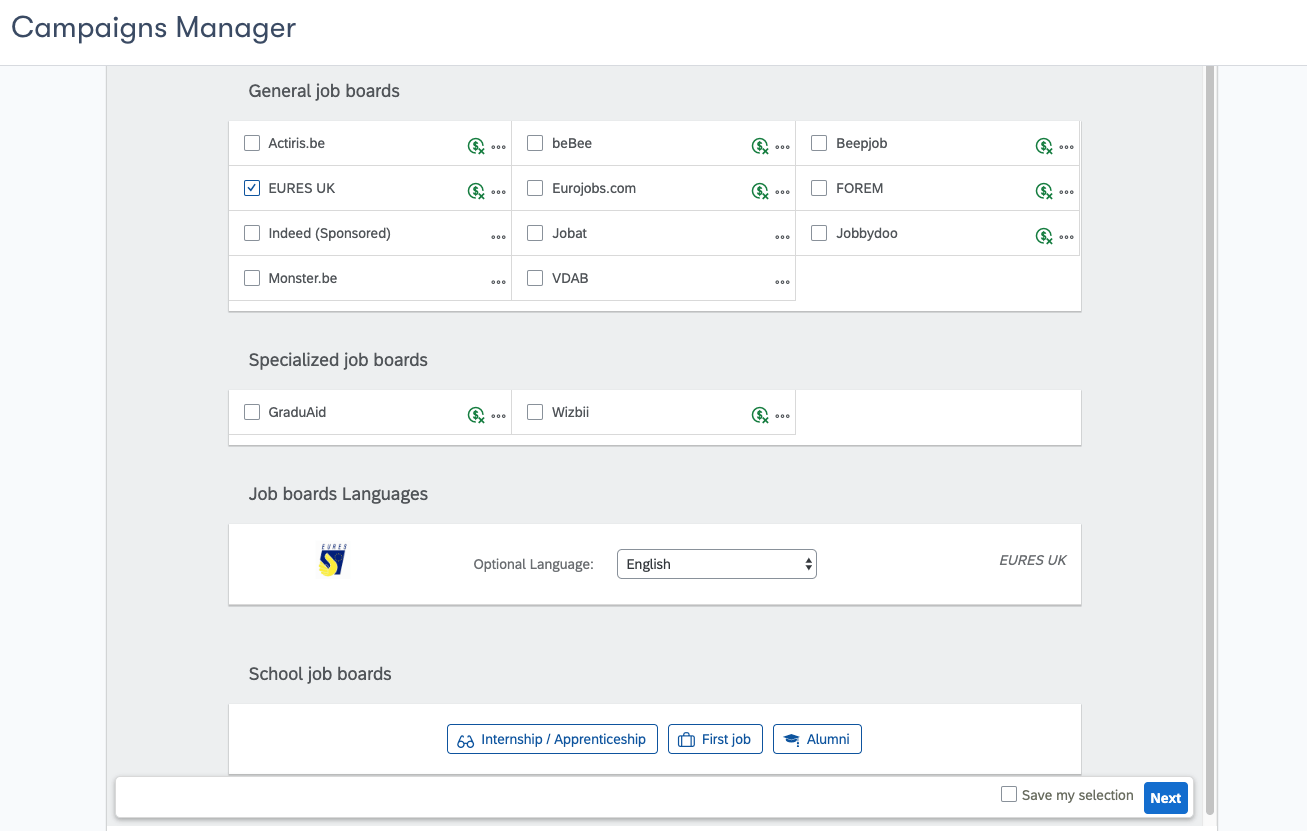This screenshot has height=831, width=1307.
Task: Click the EURES logo in Job boards Languages
Action: coord(332,560)
